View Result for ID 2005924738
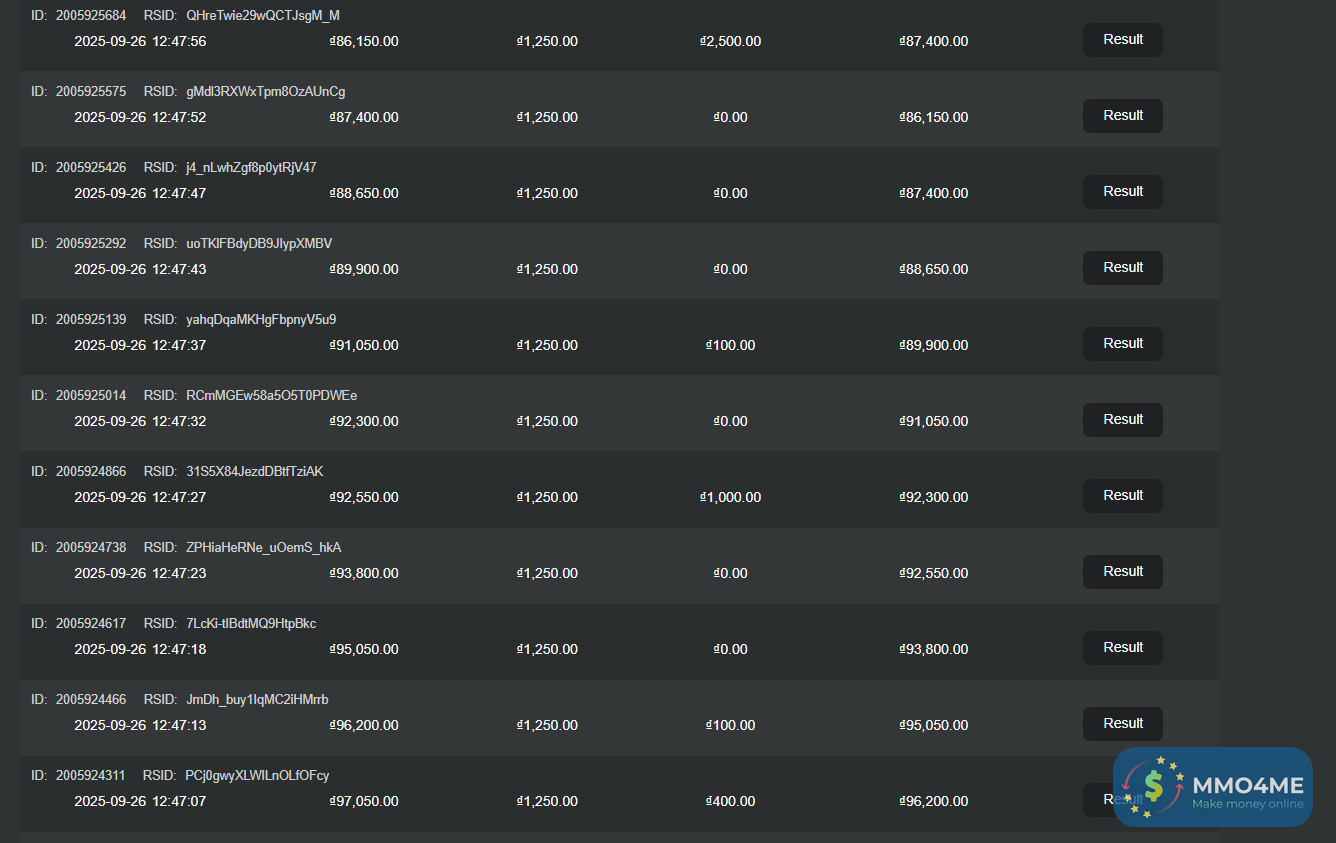Viewport: 1336px width, 843px height. pyautogui.click(x=1122, y=572)
